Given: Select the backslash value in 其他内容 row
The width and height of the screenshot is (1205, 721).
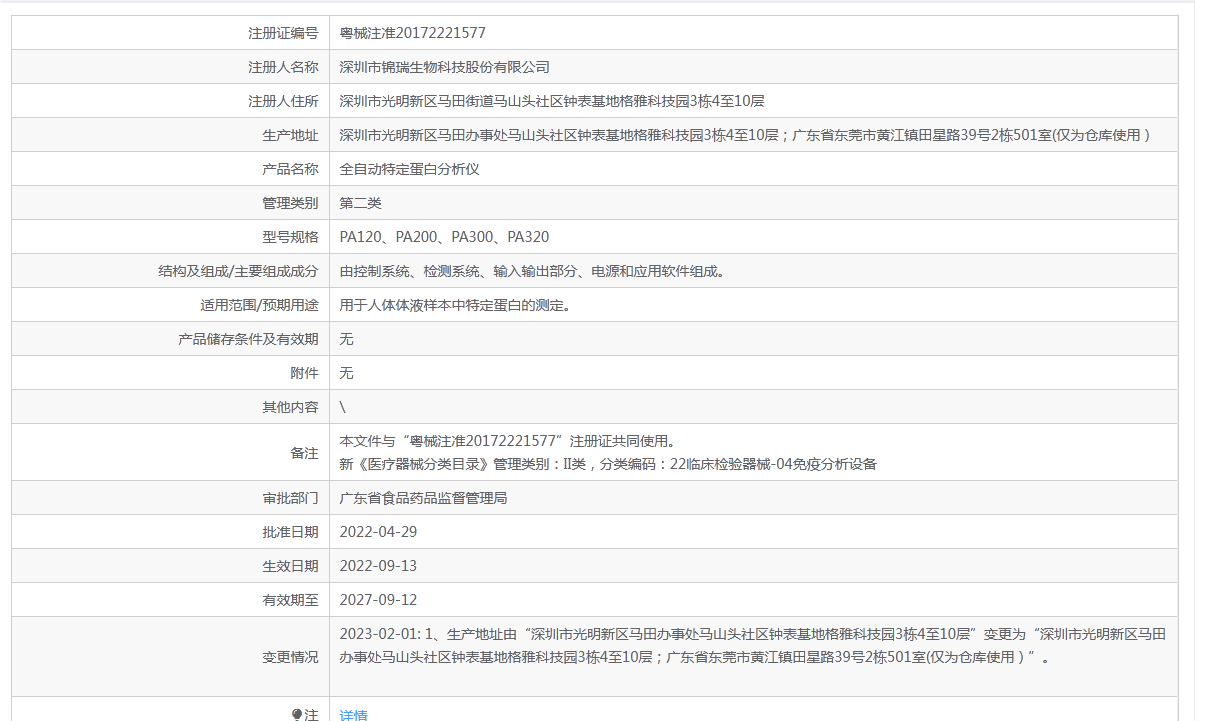Looking at the screenshot, I should pyautogui.click(x=343, y=407).
